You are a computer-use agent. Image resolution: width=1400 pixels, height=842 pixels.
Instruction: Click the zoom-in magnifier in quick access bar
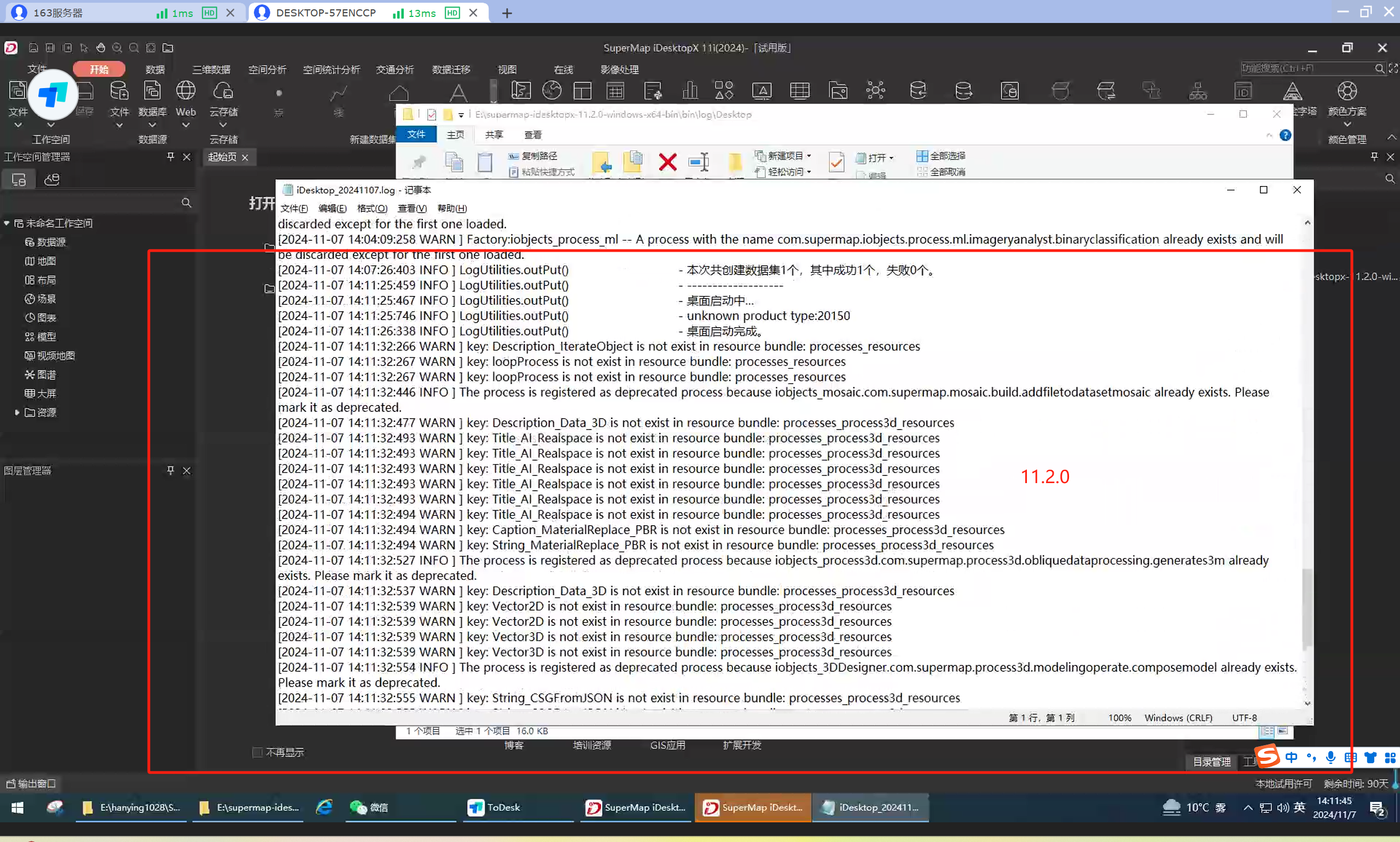(x=117, y=48)
